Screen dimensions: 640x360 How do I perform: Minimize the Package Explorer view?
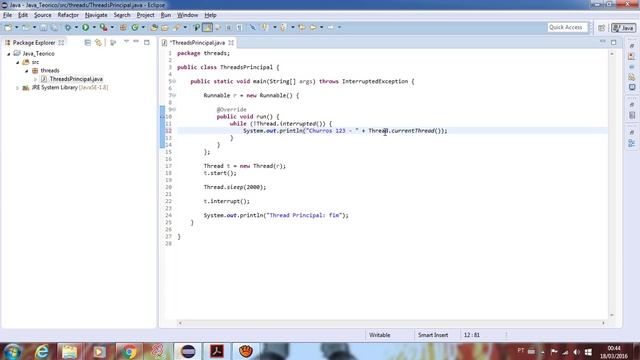(136, 42)
